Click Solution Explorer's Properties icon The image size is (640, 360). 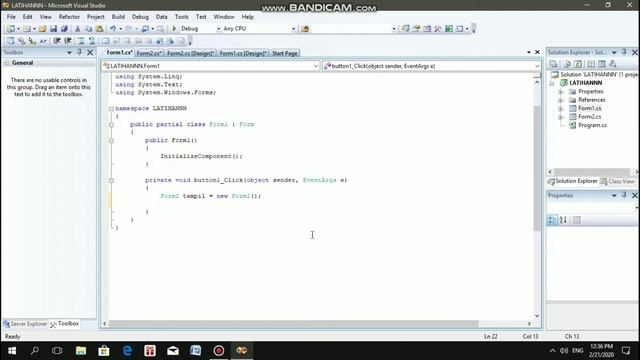[x=553, y=64]
